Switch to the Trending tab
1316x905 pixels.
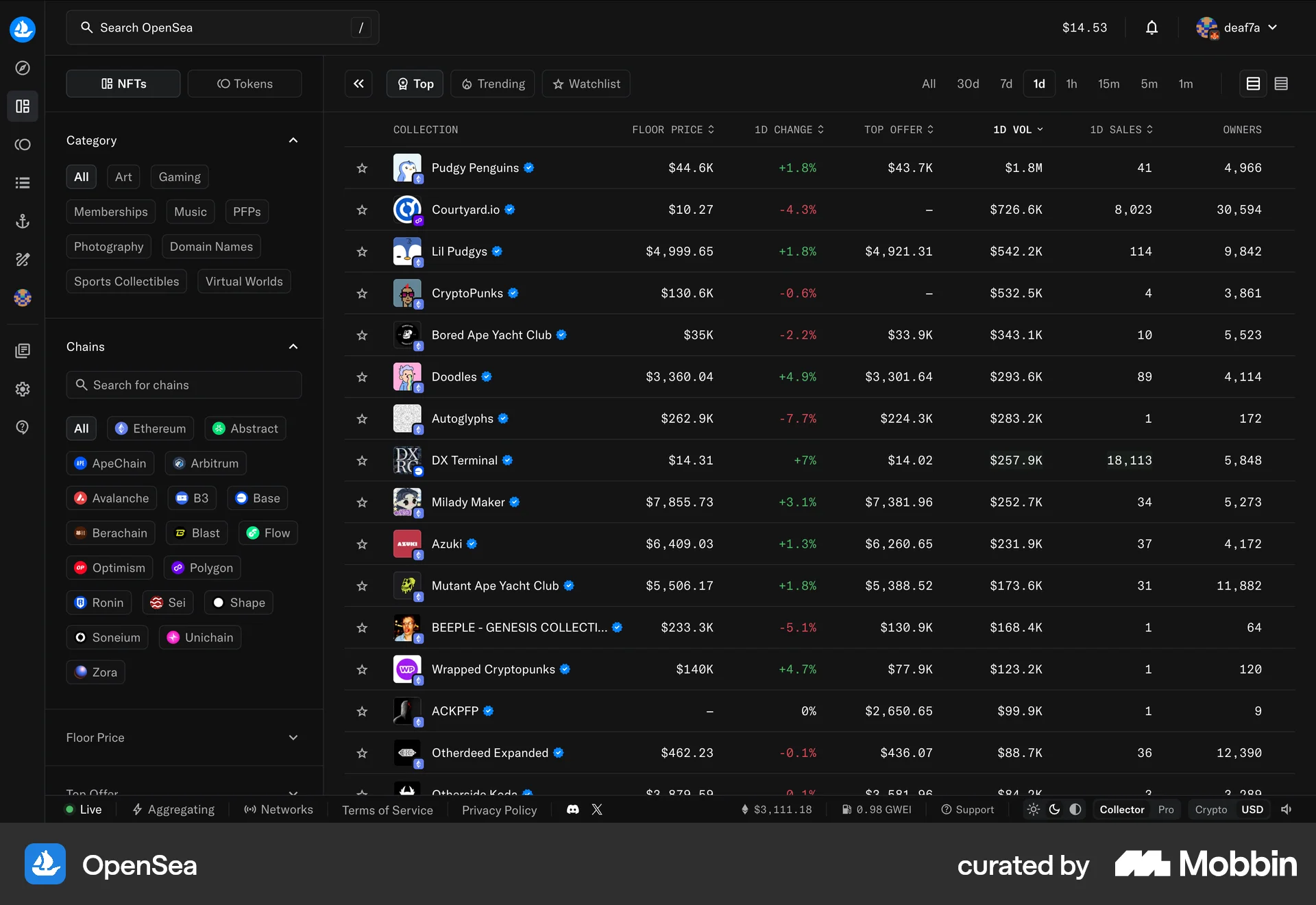pos(492,83)
